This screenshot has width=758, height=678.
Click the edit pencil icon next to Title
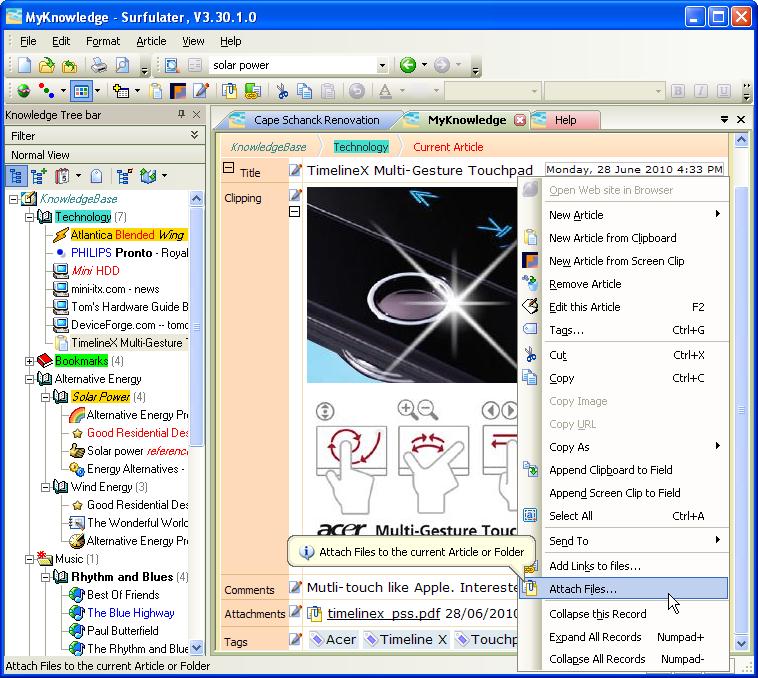click(x=295, y=170)
